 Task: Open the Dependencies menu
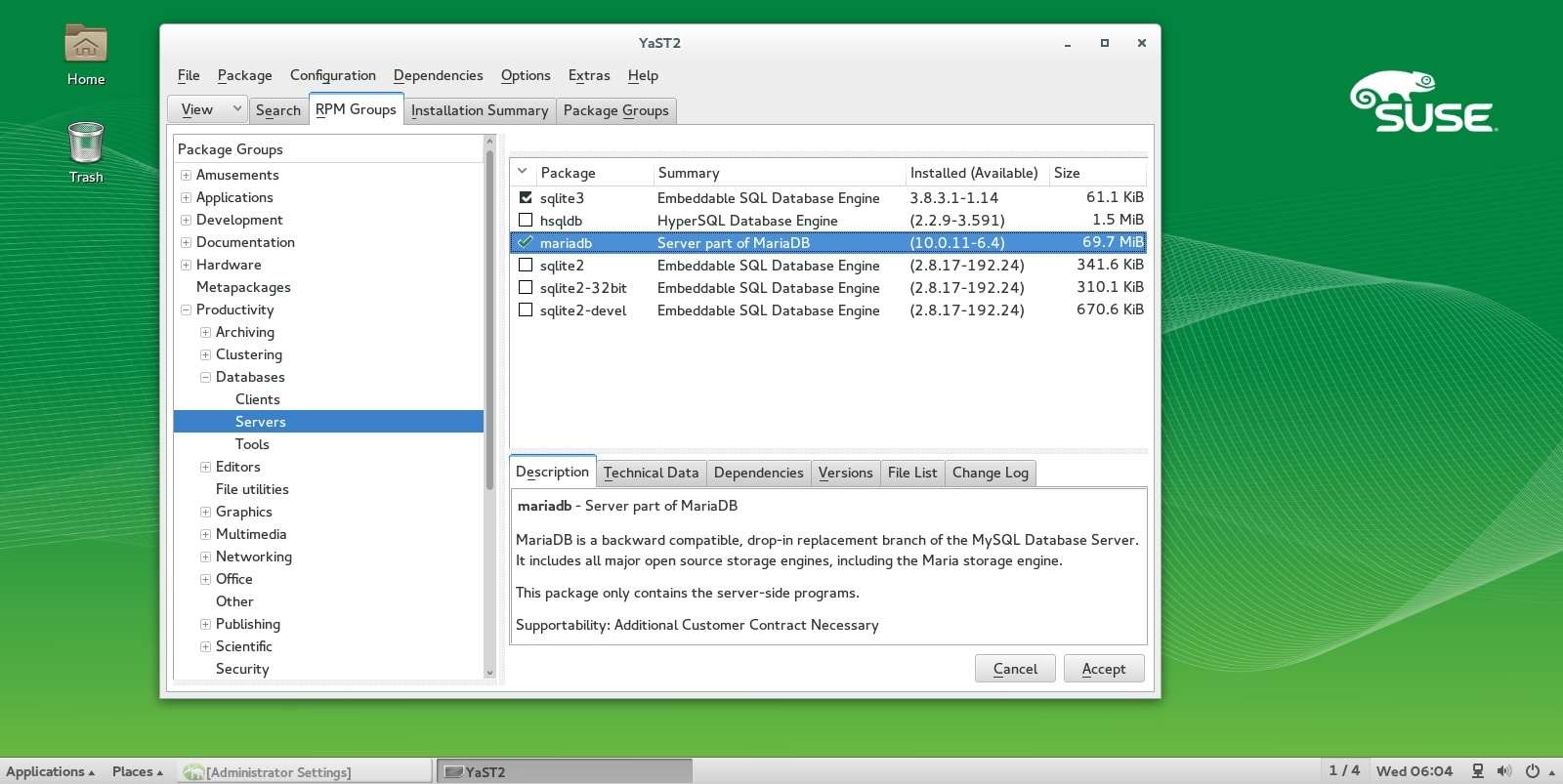(x=438, y=76)
